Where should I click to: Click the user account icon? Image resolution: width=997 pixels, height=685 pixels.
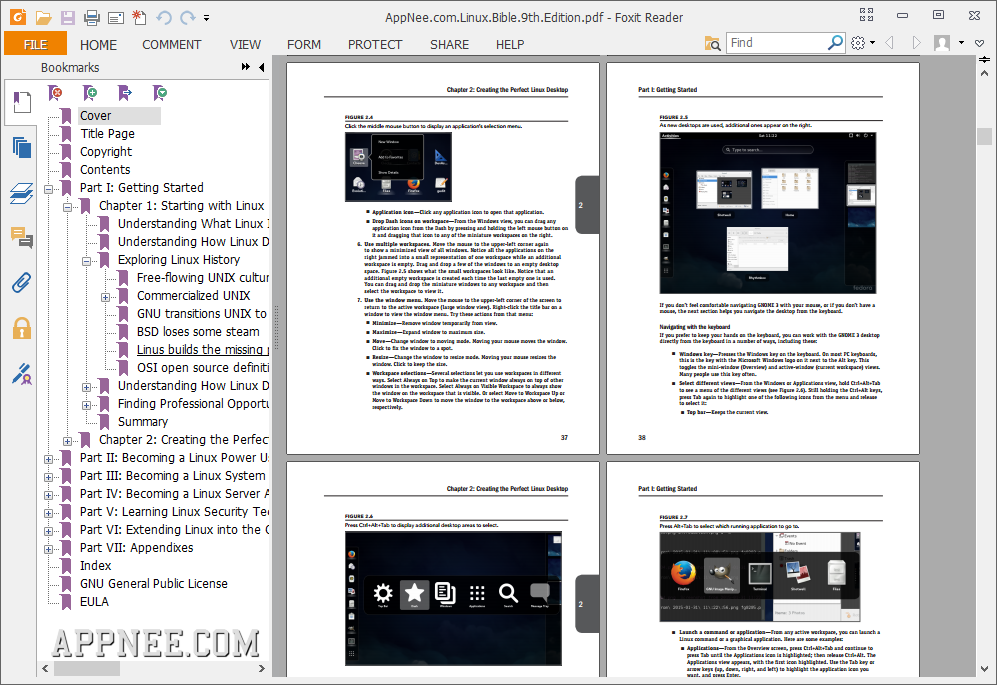[x=942, y=43]
